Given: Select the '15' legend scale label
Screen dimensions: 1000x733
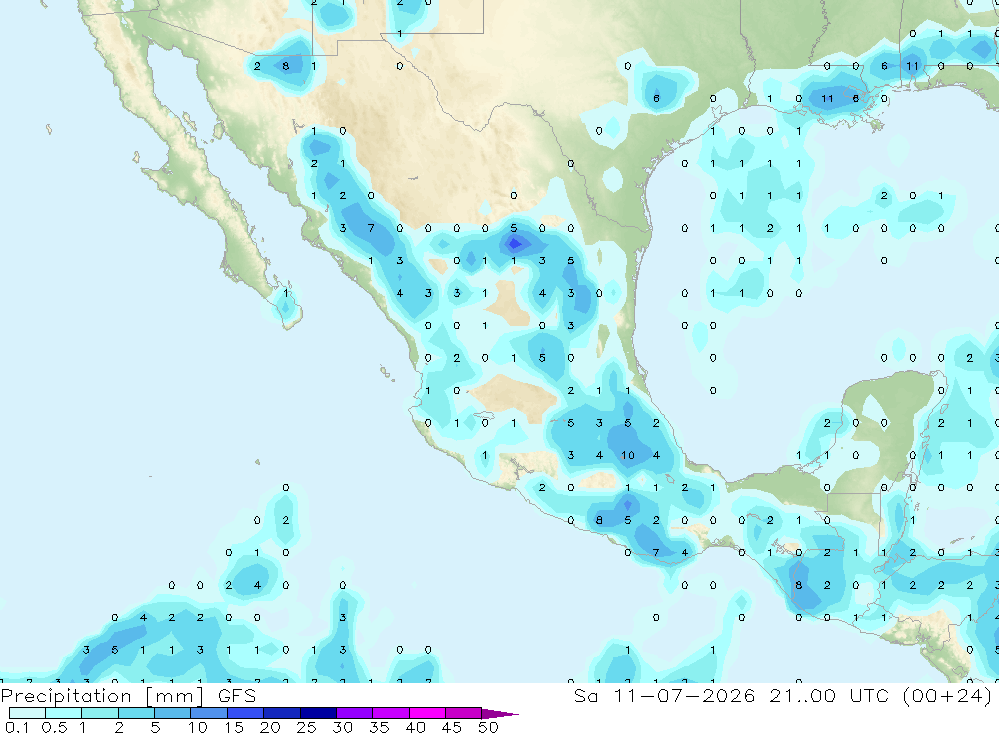Looking at the screenshot, I should (233, 727).
